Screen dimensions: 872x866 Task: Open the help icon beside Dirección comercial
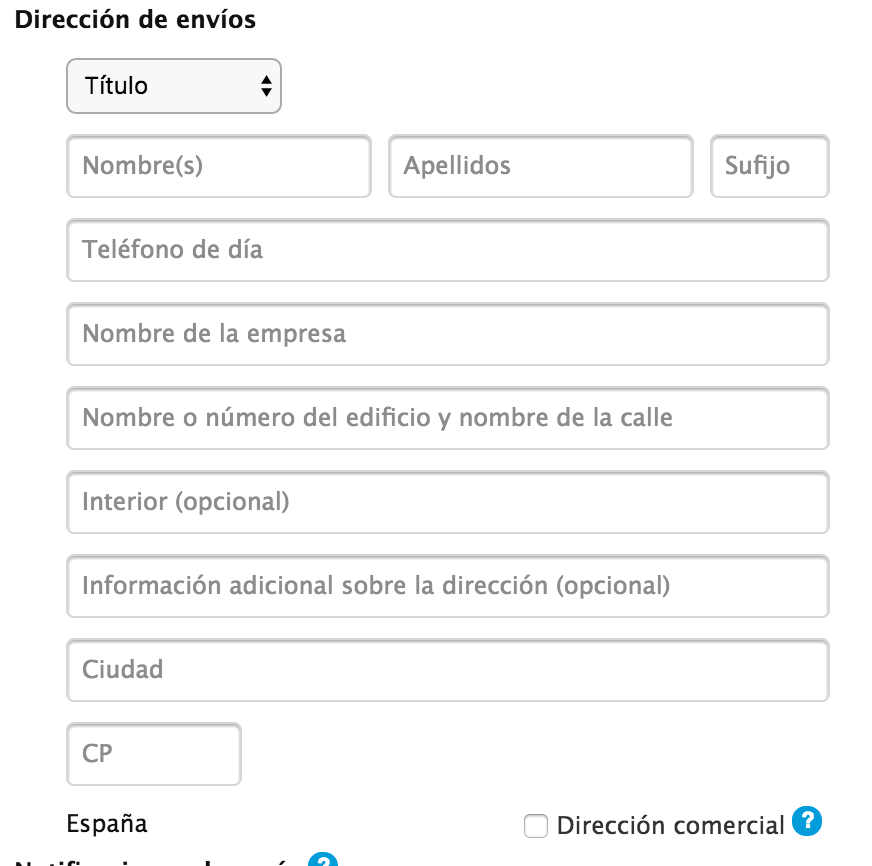806,822
